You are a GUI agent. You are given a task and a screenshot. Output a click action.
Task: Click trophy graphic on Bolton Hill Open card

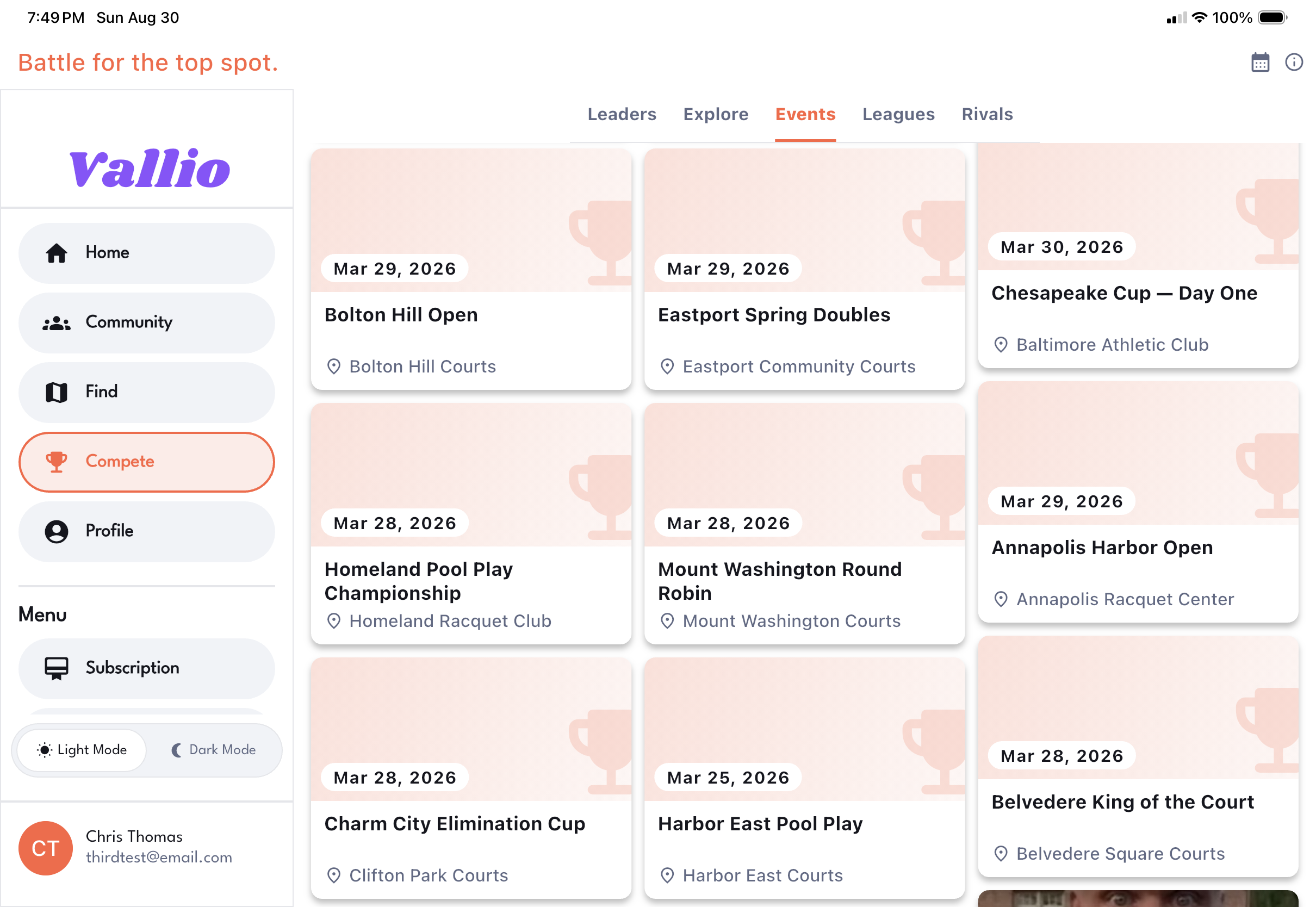pos(600,243)
